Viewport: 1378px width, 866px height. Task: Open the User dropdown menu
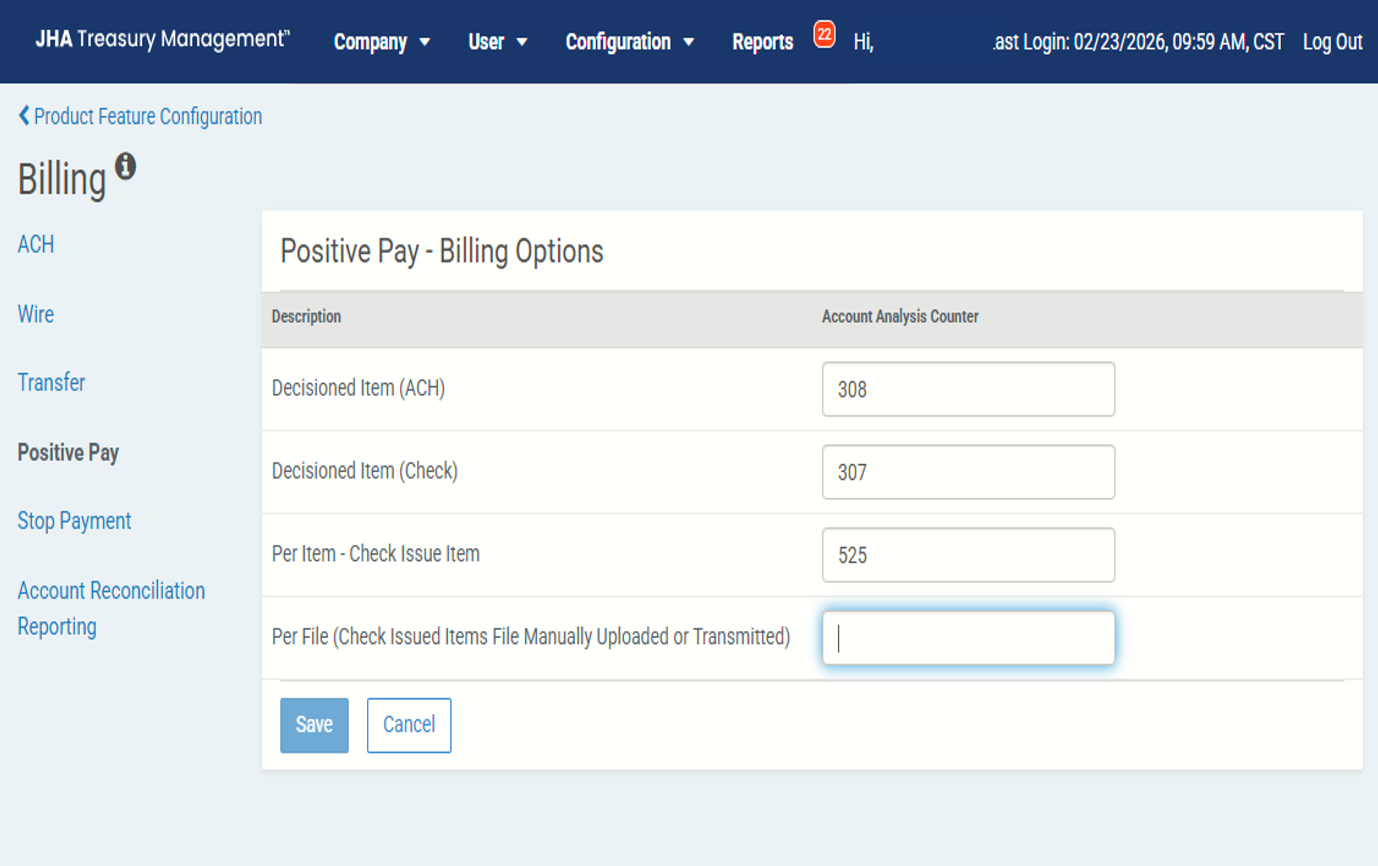pos(497,42)
